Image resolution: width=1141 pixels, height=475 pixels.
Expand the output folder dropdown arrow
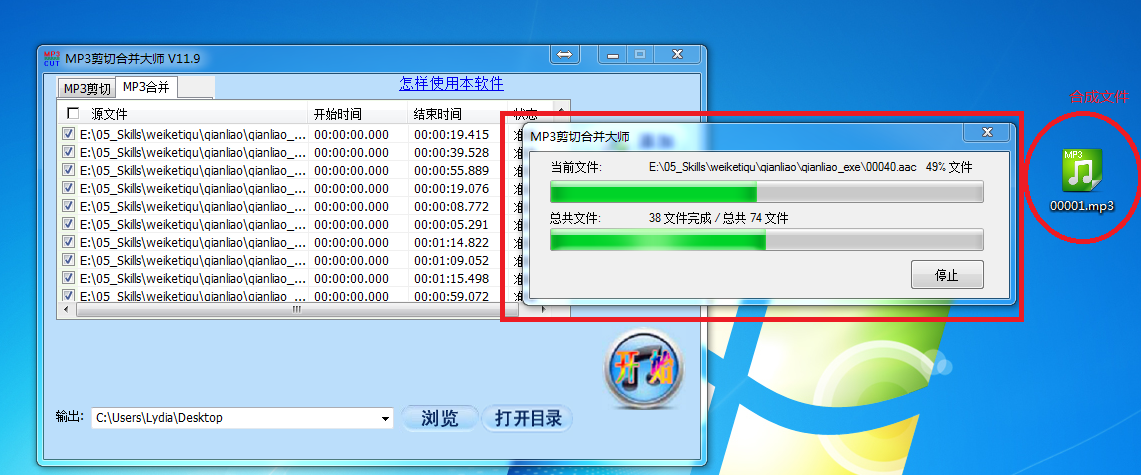coord(385,418)
